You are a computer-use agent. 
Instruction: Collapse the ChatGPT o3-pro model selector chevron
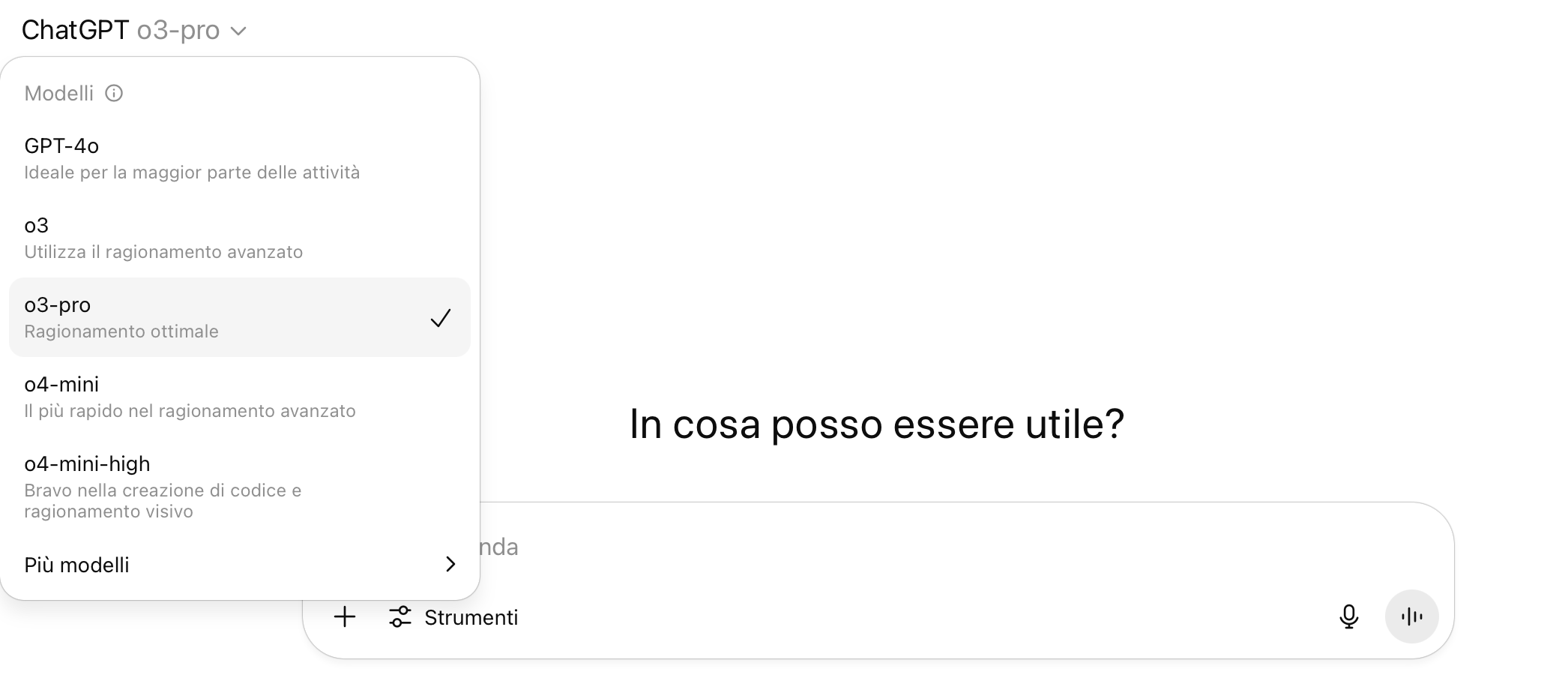(238, 31)
